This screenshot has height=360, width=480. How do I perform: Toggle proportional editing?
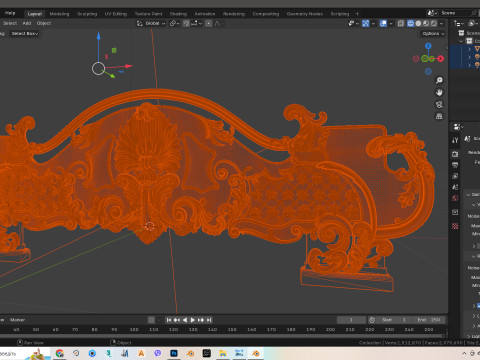tap(209, 23)
